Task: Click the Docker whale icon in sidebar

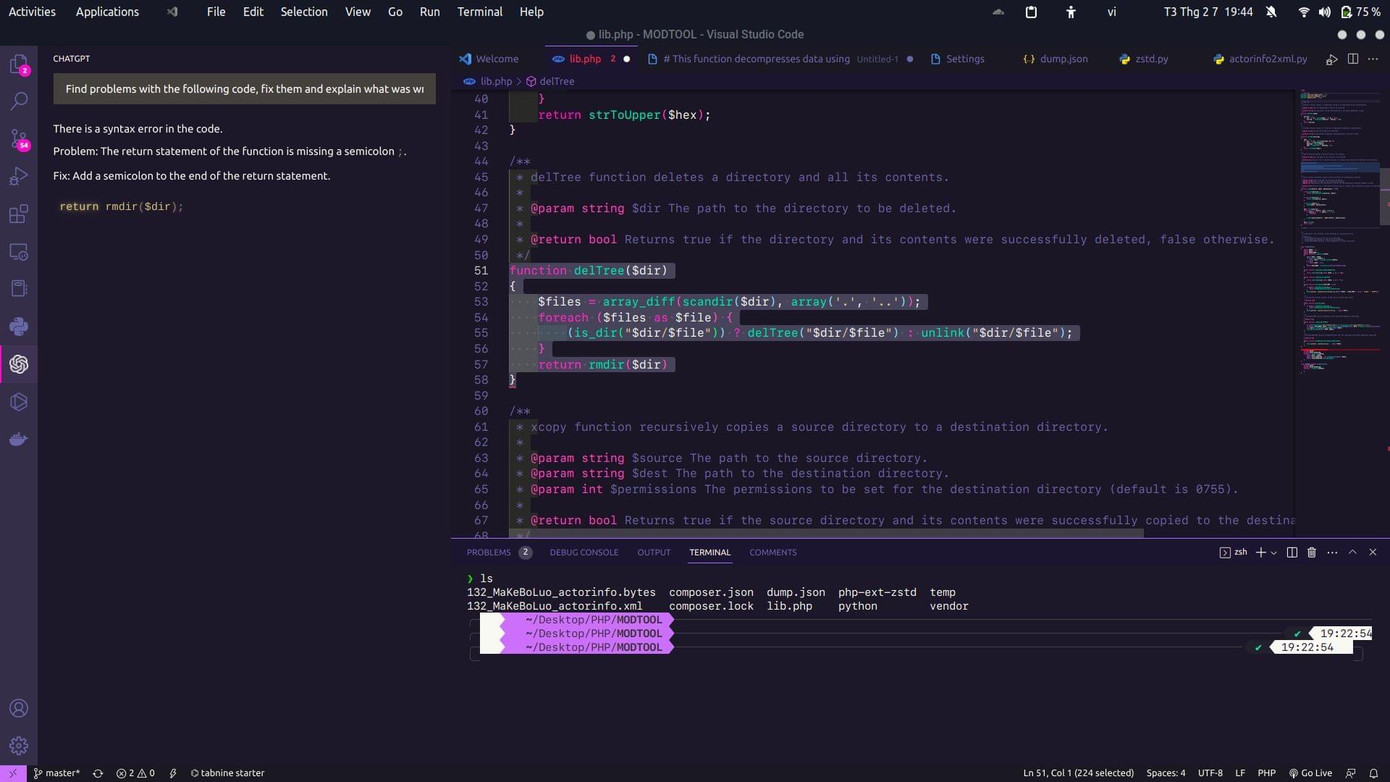Action: pyautogui.click(x=19, y=438)
